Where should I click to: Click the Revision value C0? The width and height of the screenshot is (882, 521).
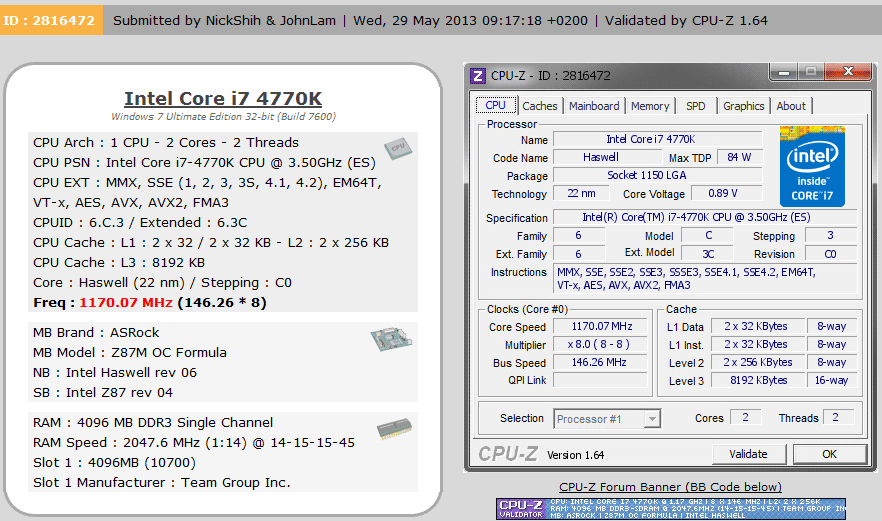tap(831, 254)
